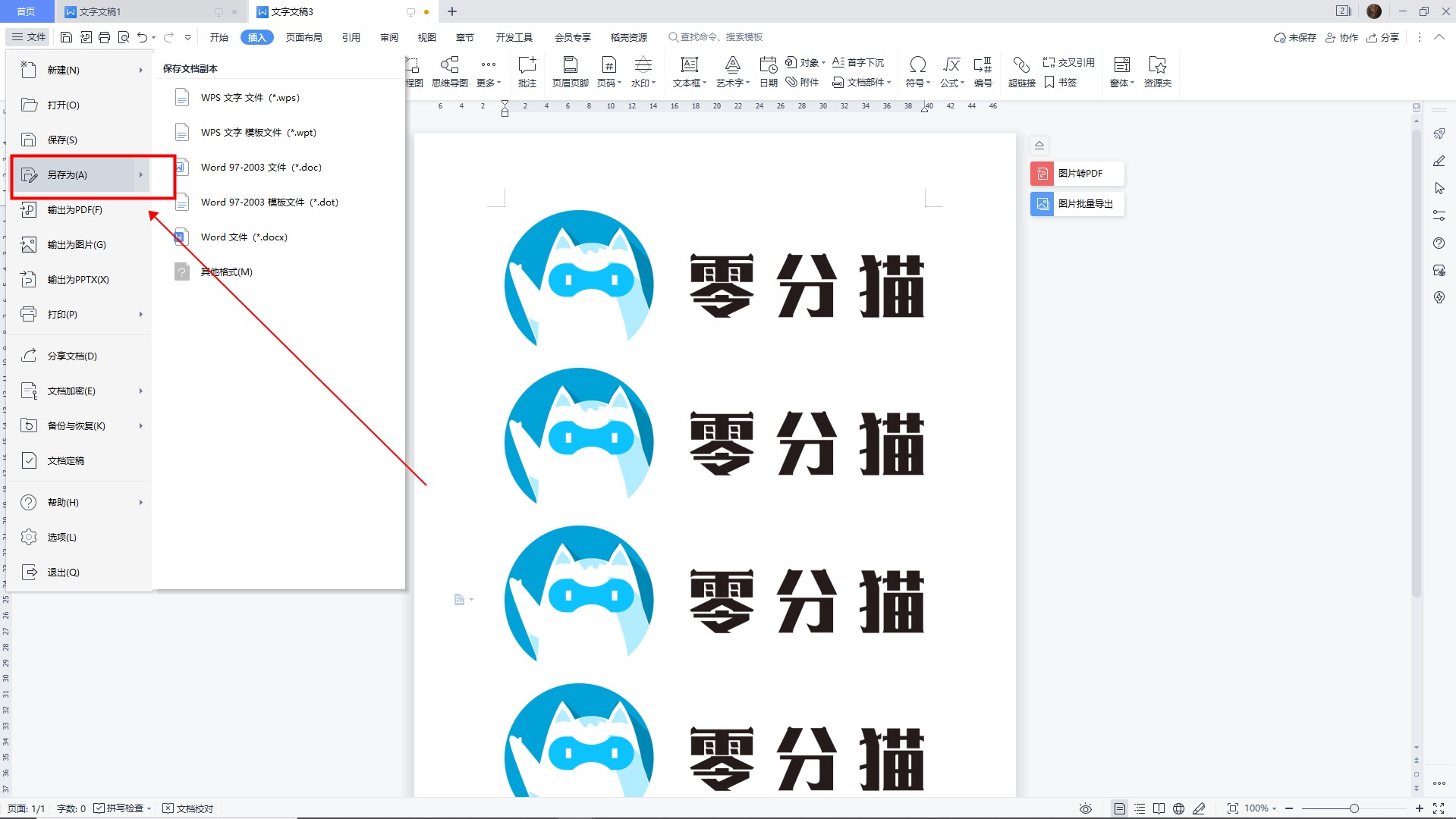Click 首字下沉 drop cap
This screenshot has width=1456, height=819.
click(x=858, y=62)
